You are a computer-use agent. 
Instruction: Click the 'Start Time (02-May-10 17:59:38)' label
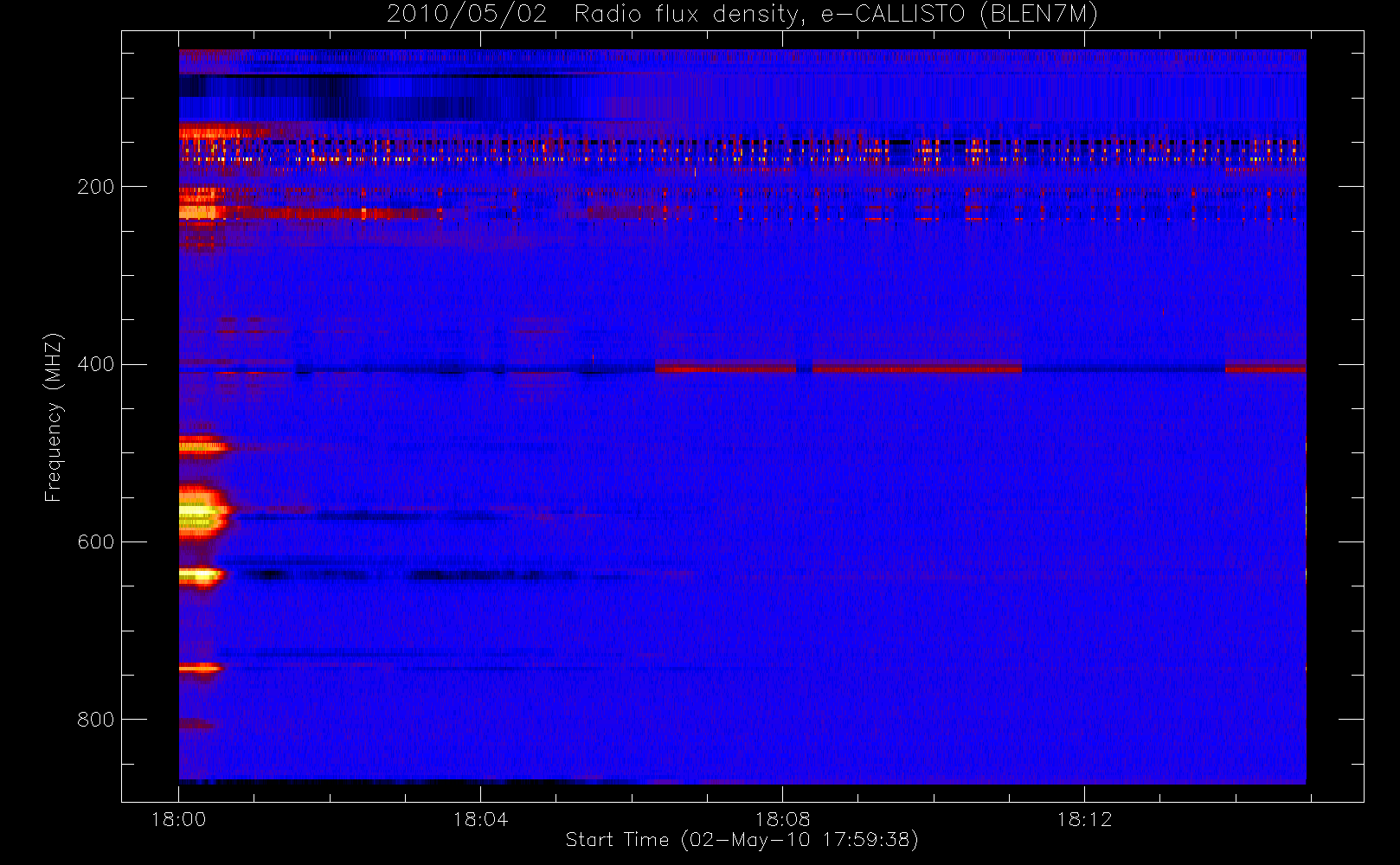pos(742,840)
